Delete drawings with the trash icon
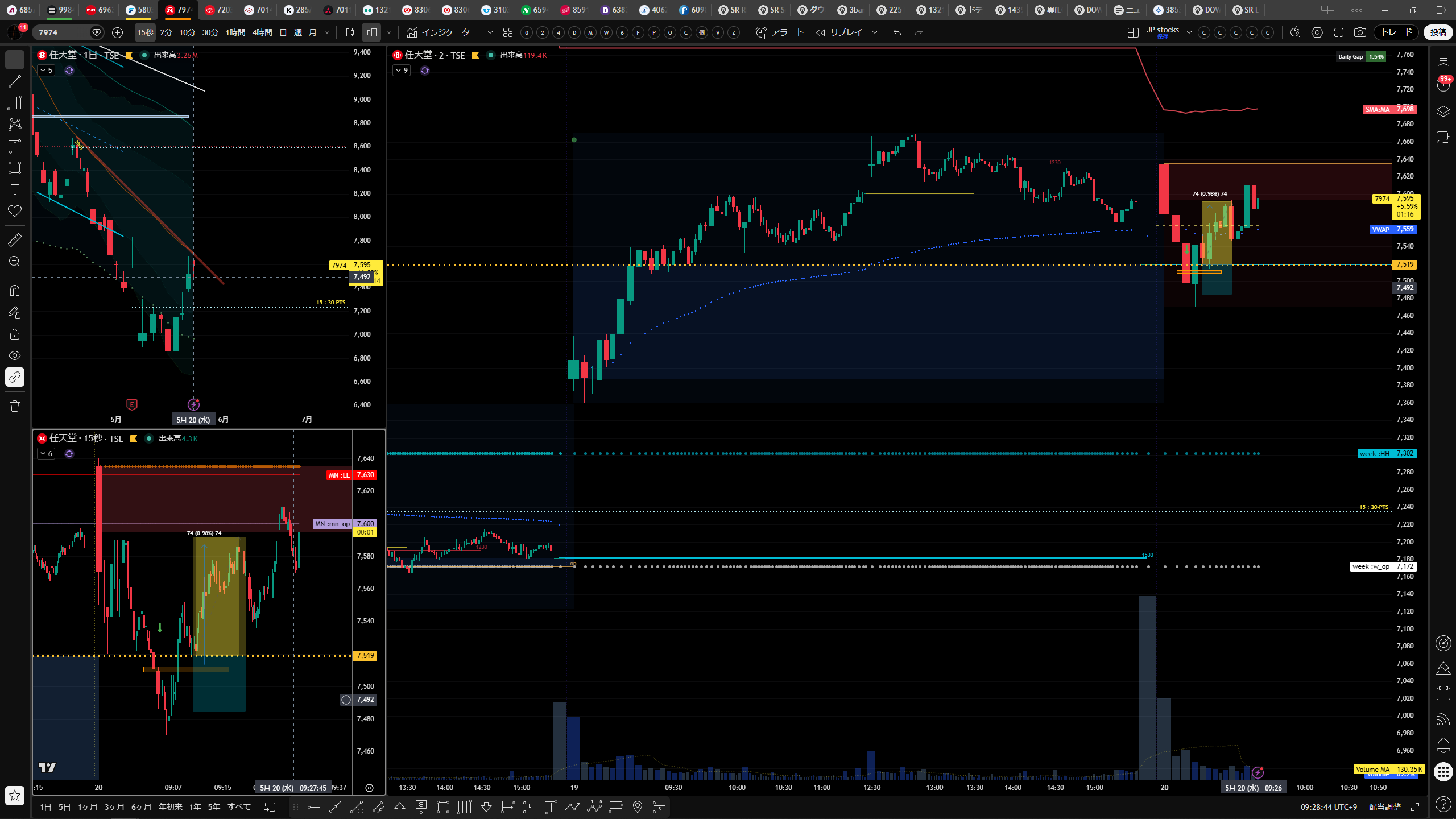The height and width of the screenshot is (819, 1456). click(15, 406)
